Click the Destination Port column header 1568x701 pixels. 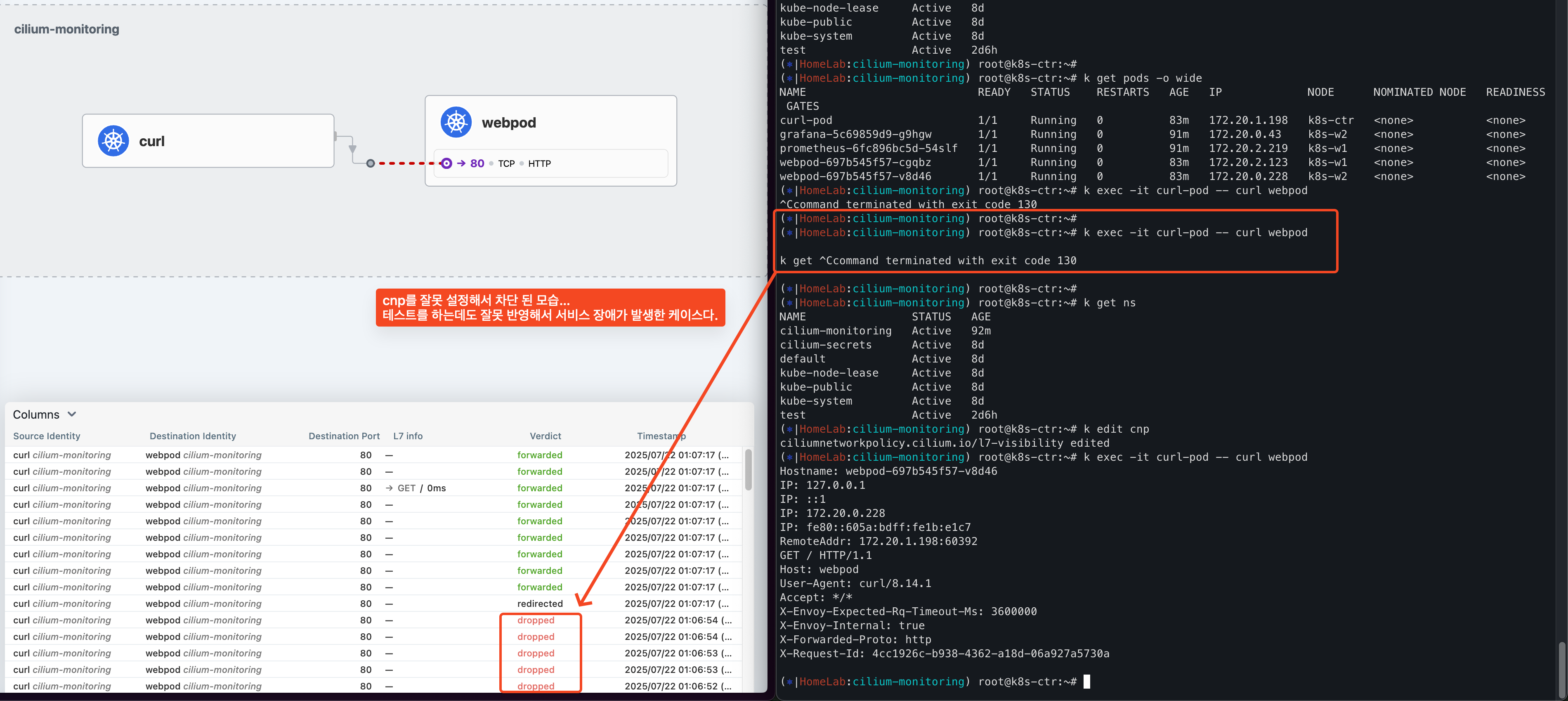344,436
